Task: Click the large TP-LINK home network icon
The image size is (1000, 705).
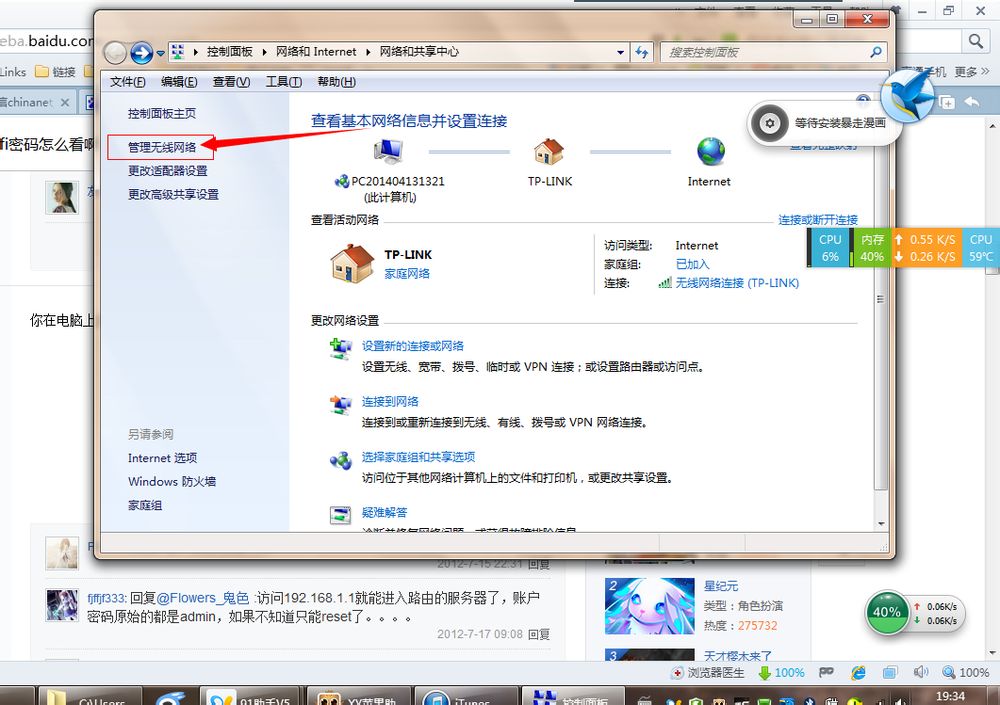Action: coord(352,263)
